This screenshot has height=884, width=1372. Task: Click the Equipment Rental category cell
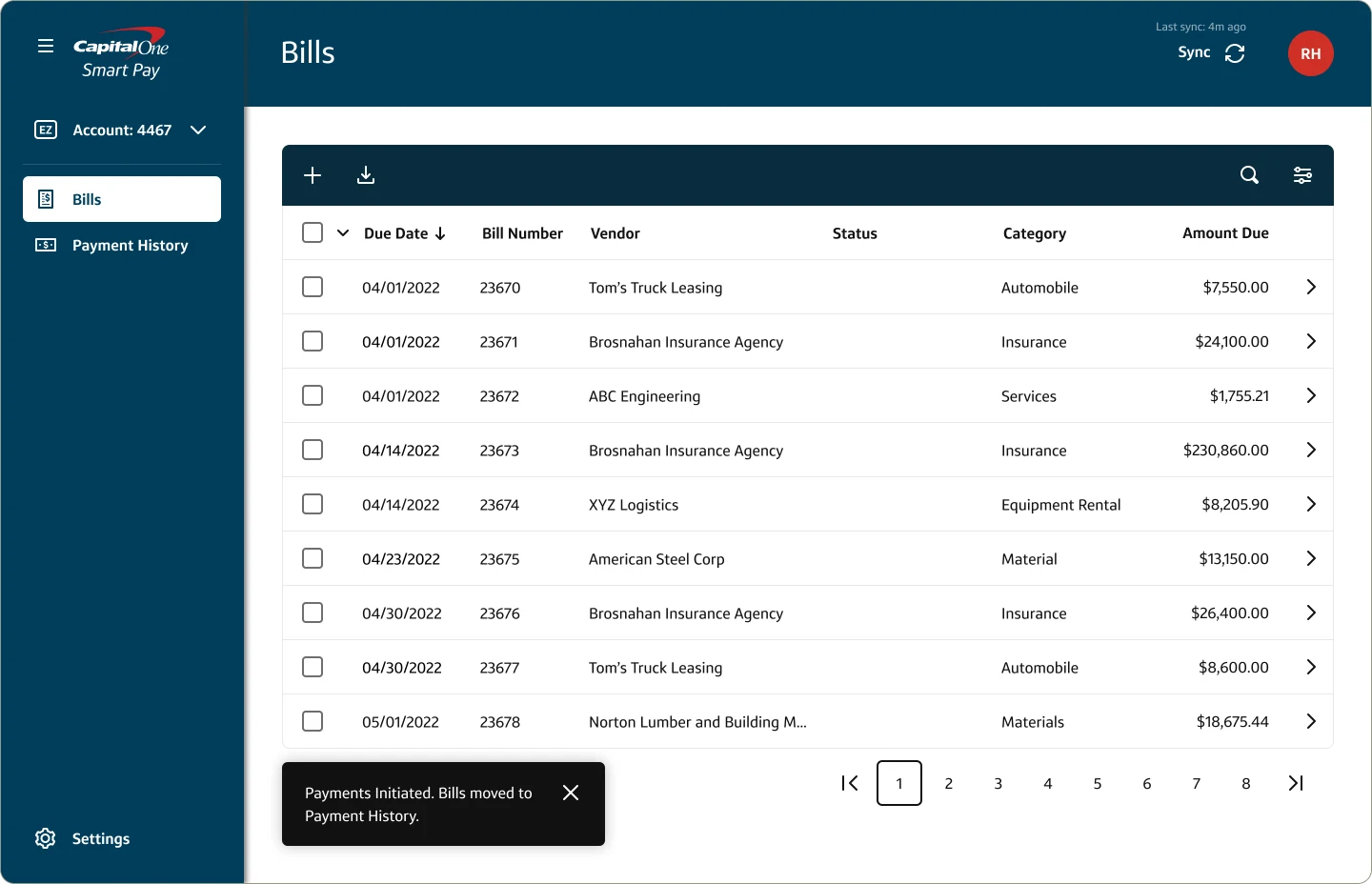tap(1060, 505)
